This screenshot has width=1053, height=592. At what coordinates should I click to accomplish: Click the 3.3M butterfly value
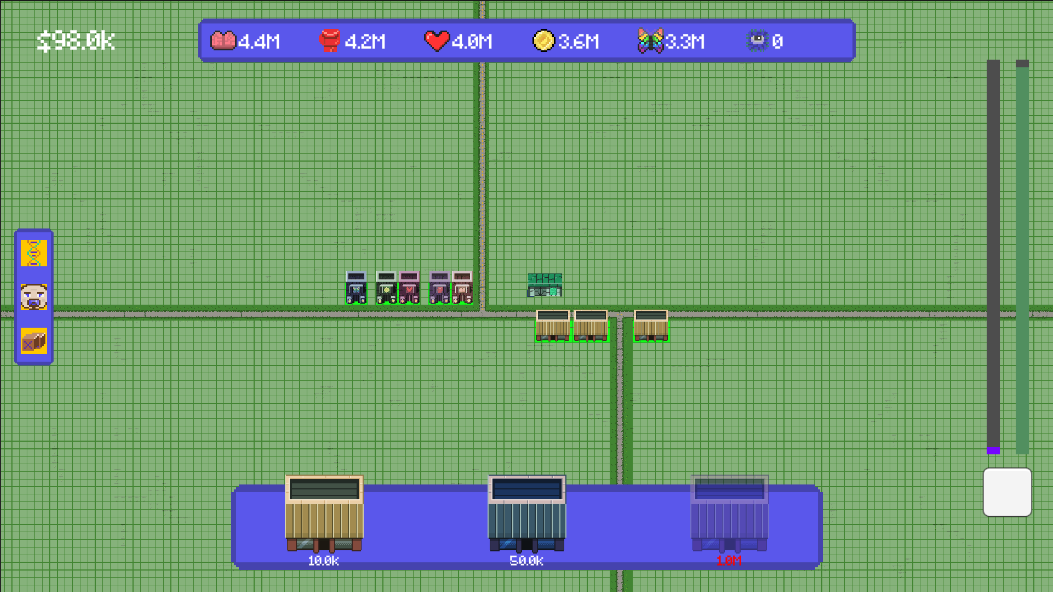[685, 42]
